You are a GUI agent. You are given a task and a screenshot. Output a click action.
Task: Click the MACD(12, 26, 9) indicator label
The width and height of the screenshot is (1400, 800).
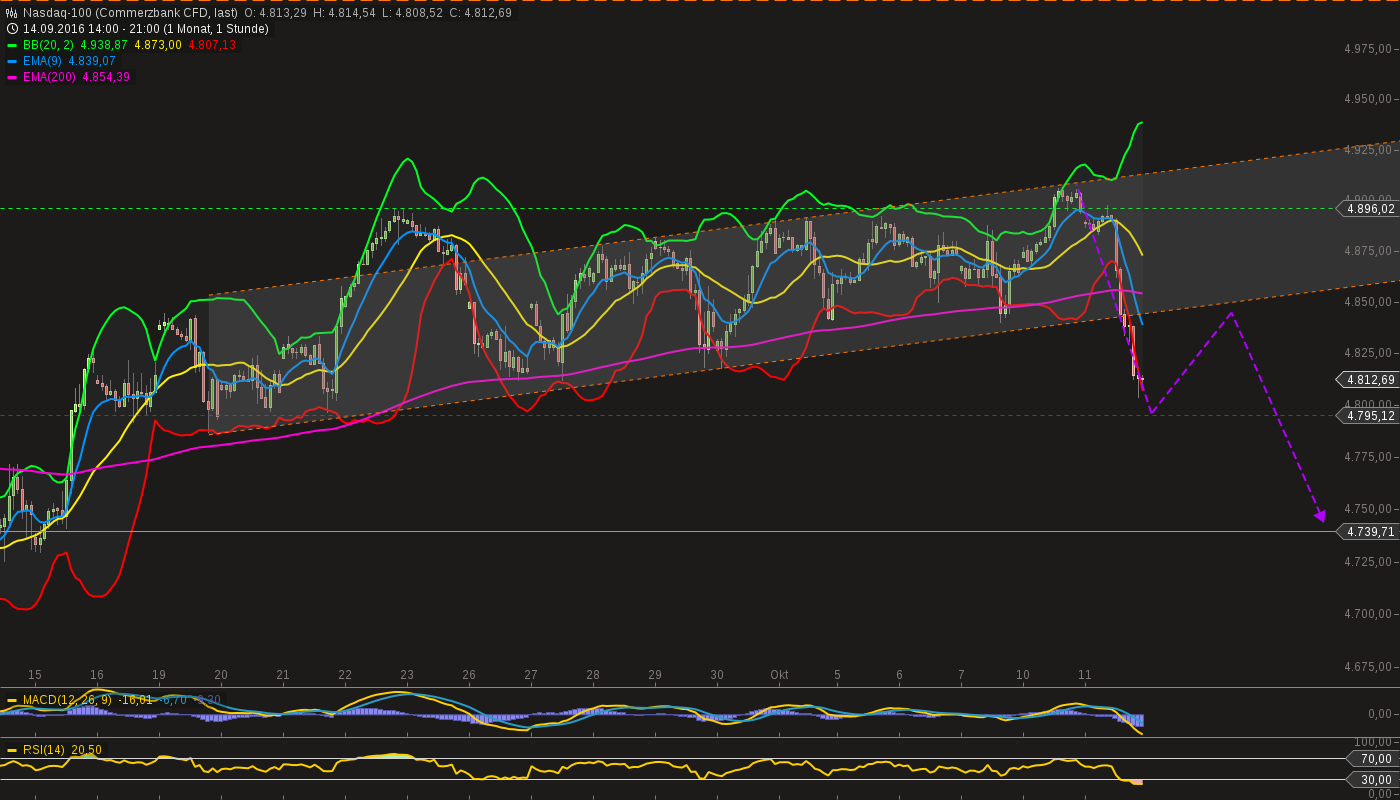(x=68, y=700)
